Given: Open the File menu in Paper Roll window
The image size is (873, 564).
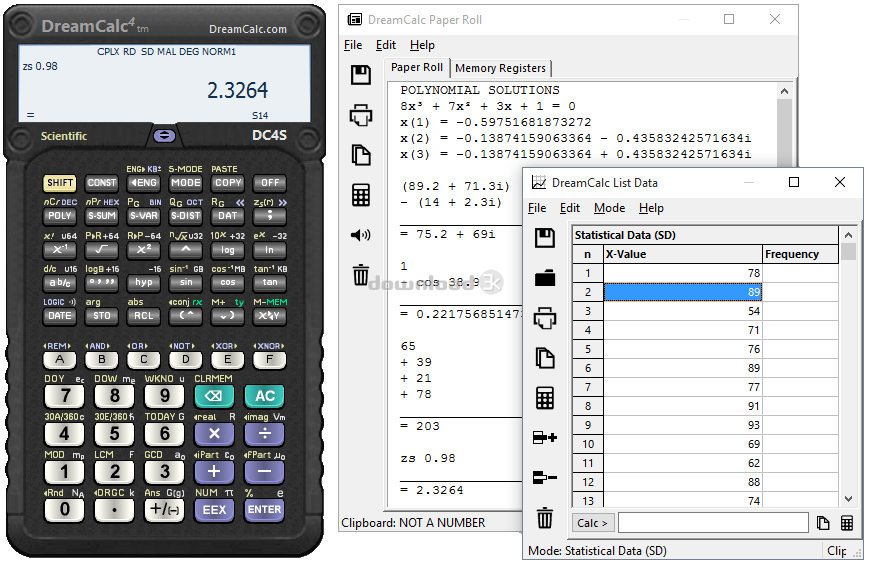Looking at the screenshot, I should click(353, 45).
